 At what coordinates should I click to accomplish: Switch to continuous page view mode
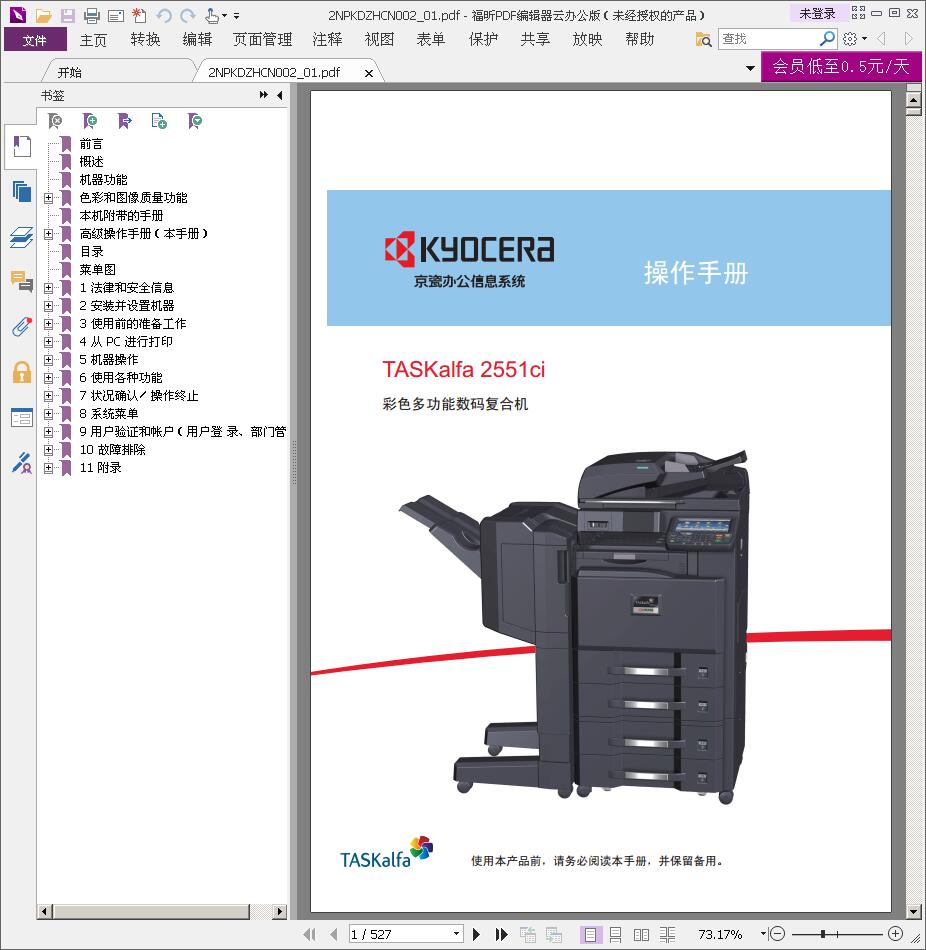click(x=616, y=934)
